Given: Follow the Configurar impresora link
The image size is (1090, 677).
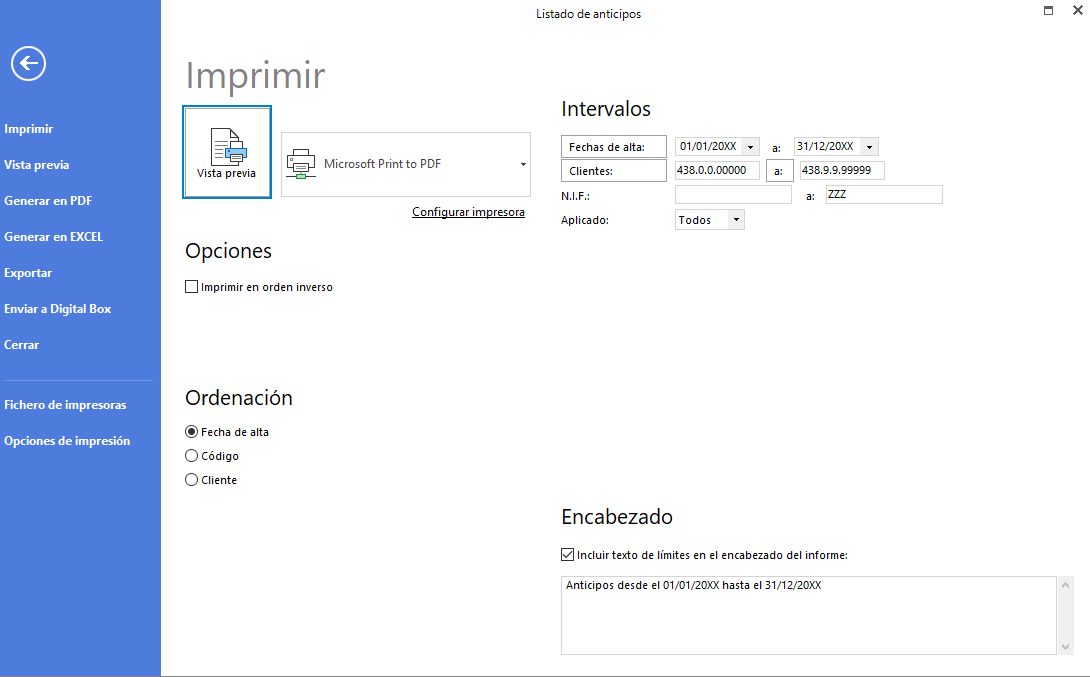Looking at the screenshot, I should tap(469, 212).
